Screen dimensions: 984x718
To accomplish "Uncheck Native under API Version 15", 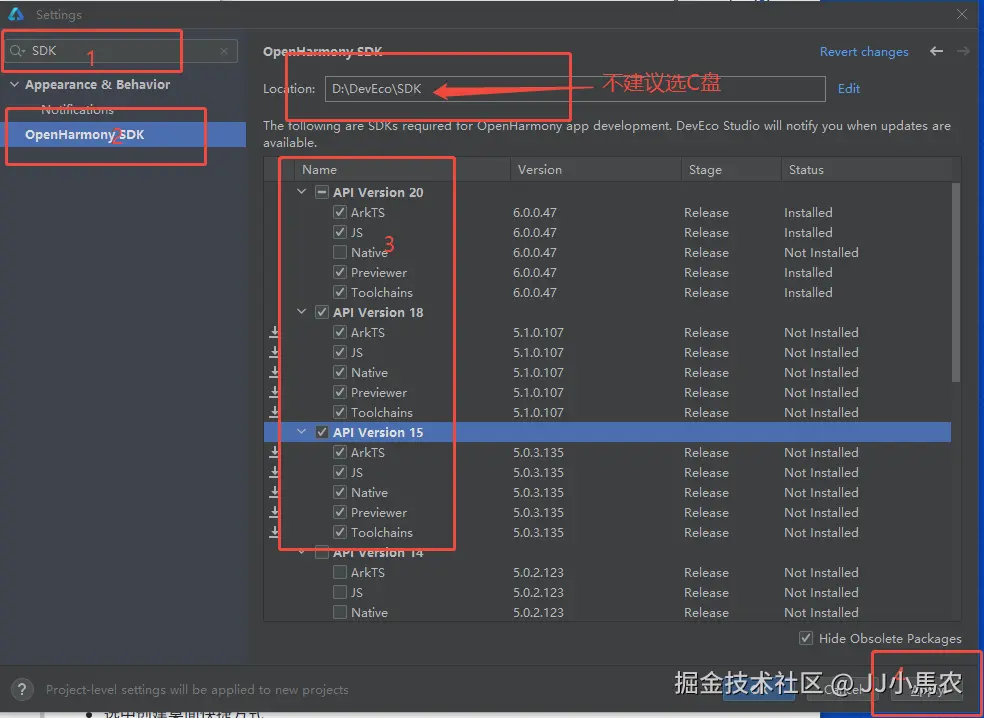I will click(340, 492).
